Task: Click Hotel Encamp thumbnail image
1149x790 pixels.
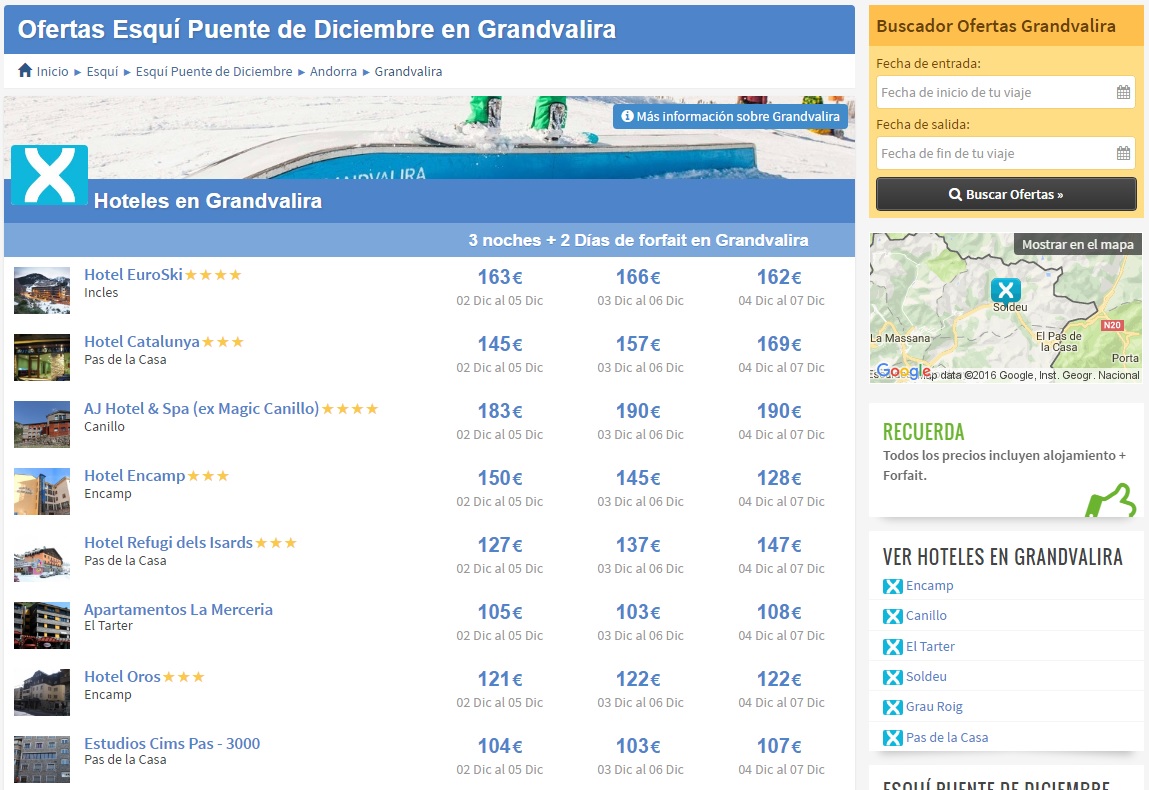Action: point(42,491)
